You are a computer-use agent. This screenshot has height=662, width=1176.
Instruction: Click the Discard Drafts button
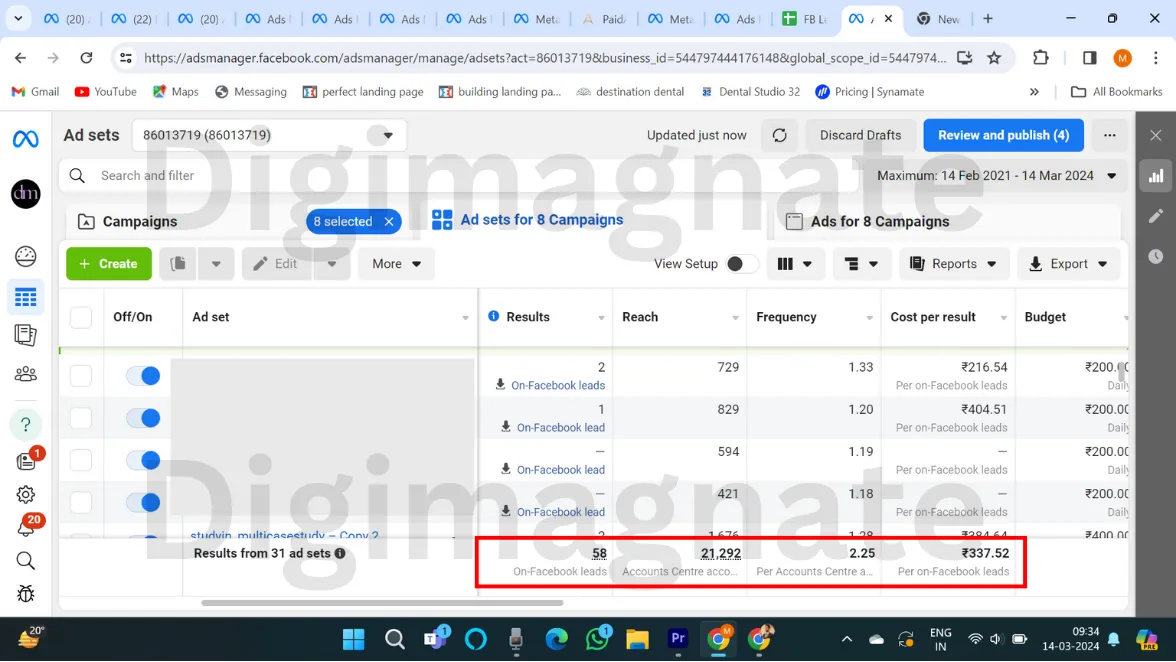[x=860, y=136]
